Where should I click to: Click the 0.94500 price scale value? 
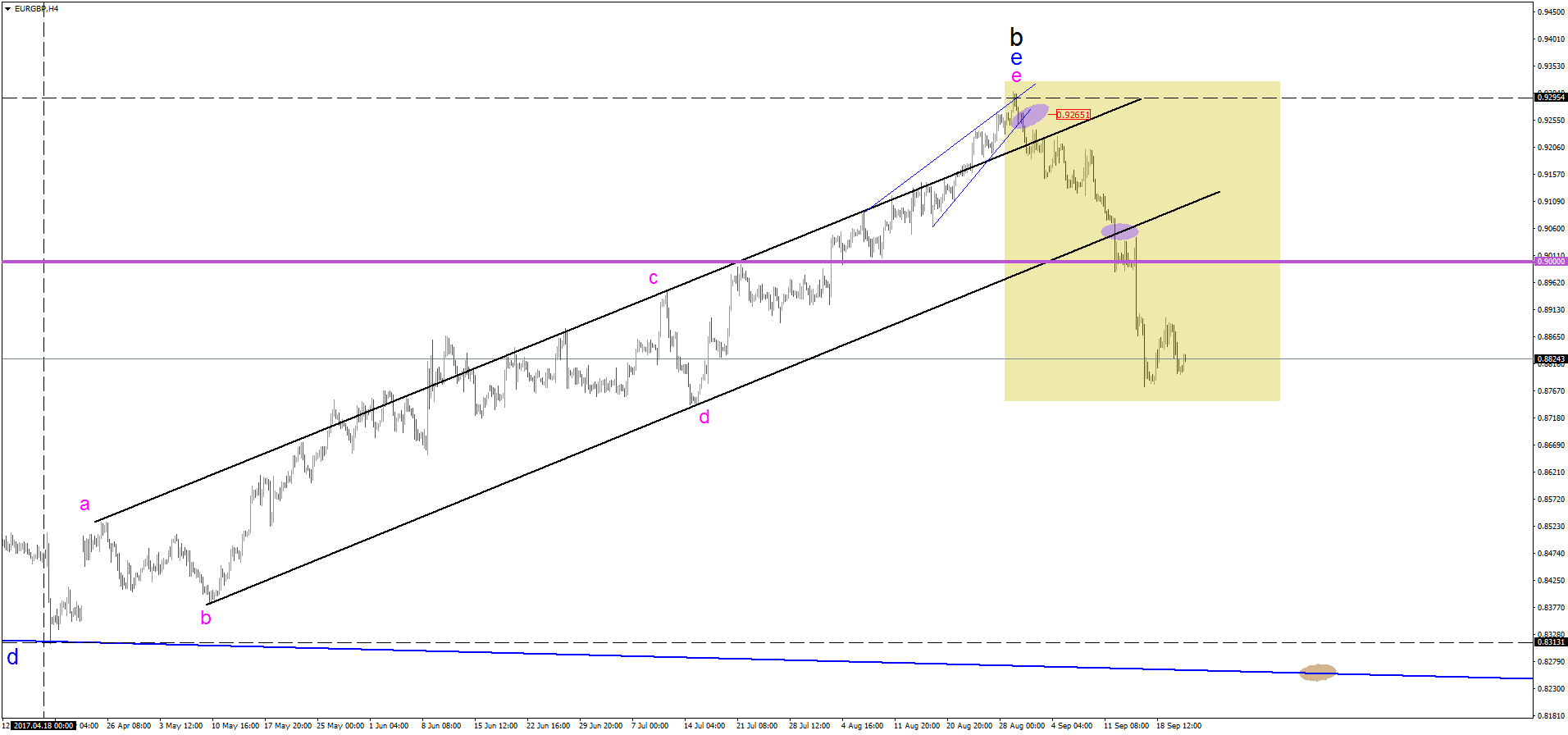[x=1551, y=11]
